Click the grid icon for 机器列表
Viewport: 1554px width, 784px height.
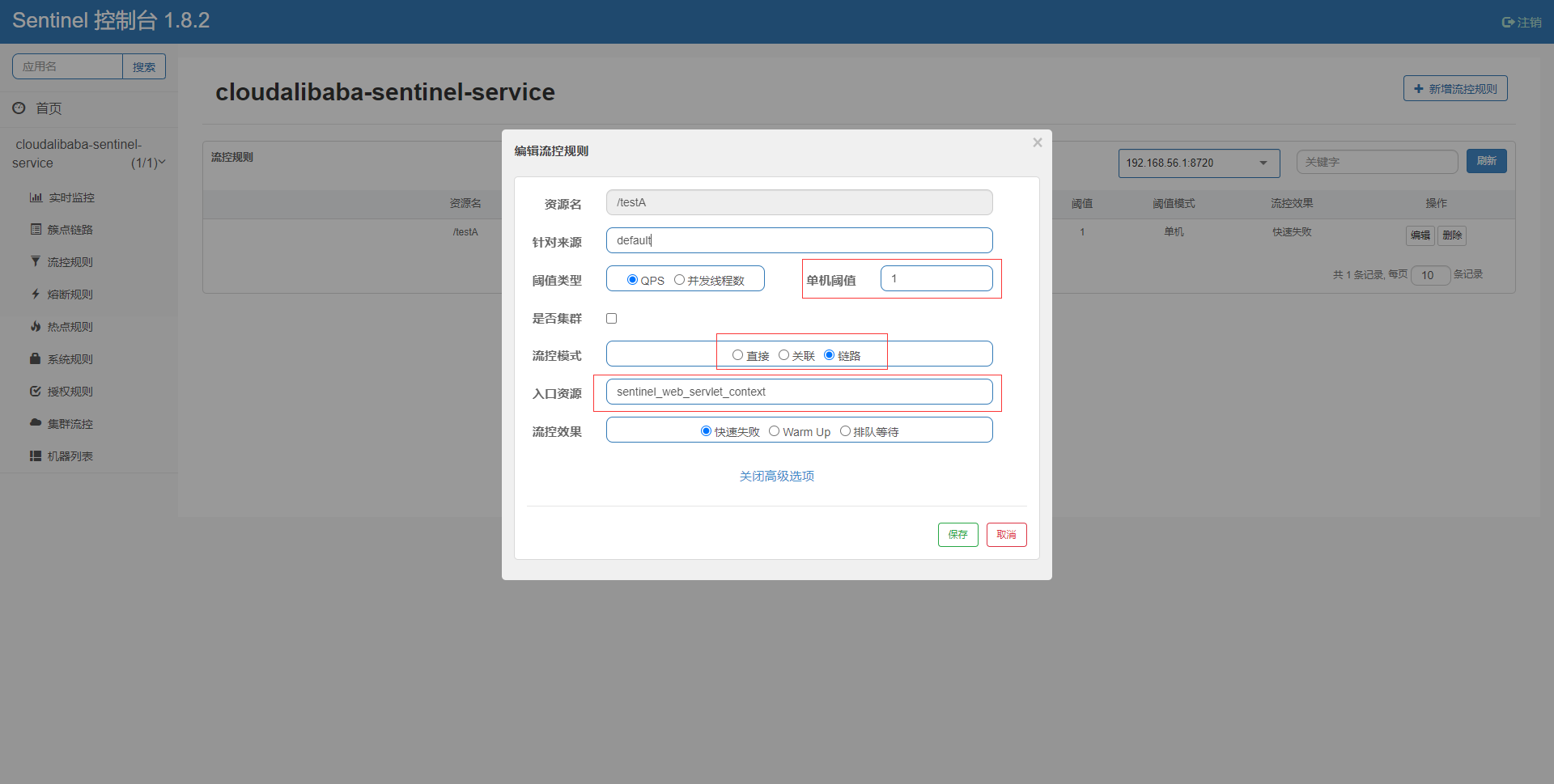(x=36, y=456)
